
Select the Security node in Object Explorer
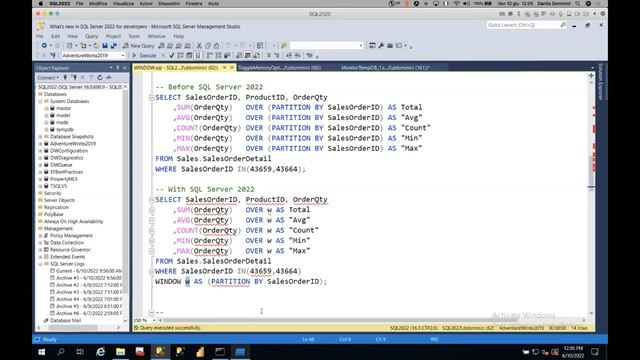[x=53, y=193]
